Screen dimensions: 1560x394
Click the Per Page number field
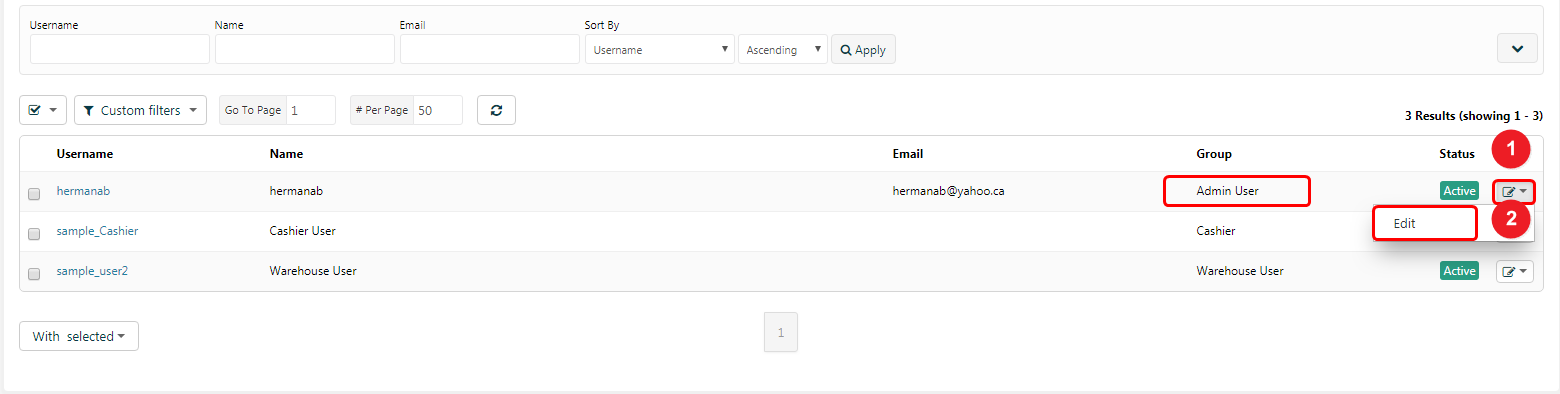coord(438,110)
